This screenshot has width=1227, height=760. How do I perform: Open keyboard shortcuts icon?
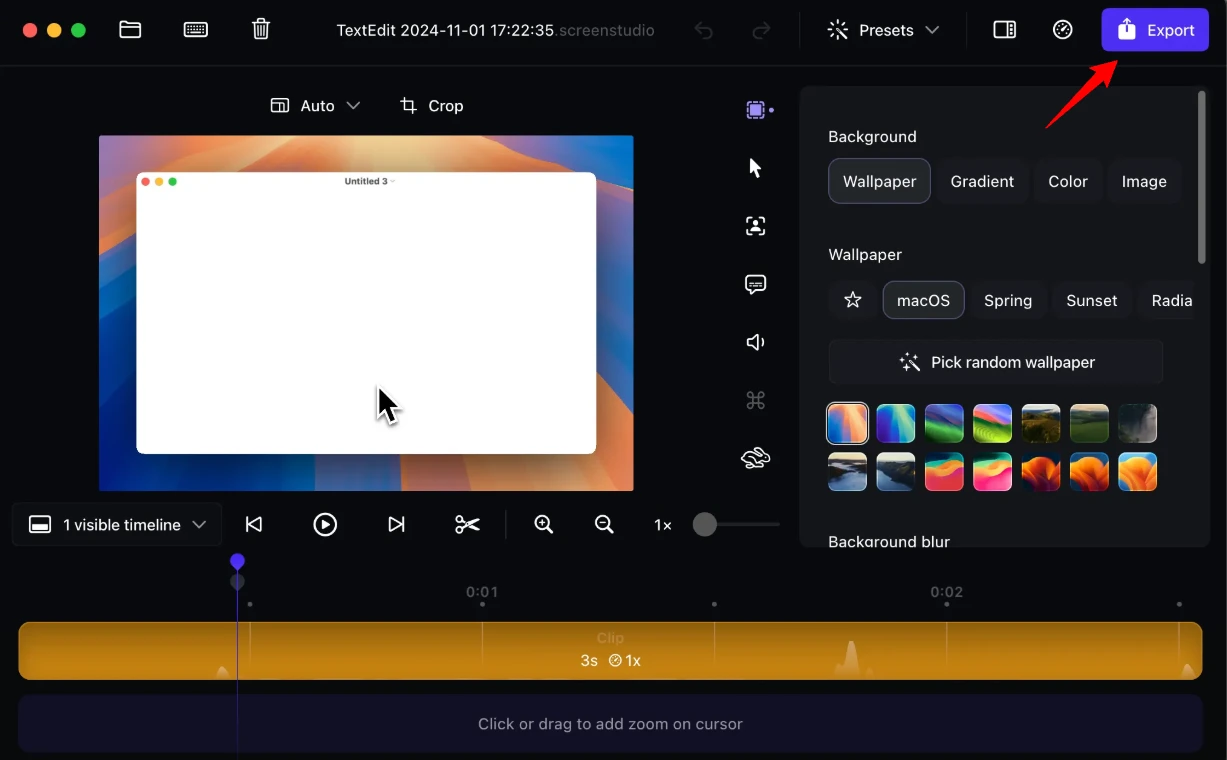pos(196,30)
